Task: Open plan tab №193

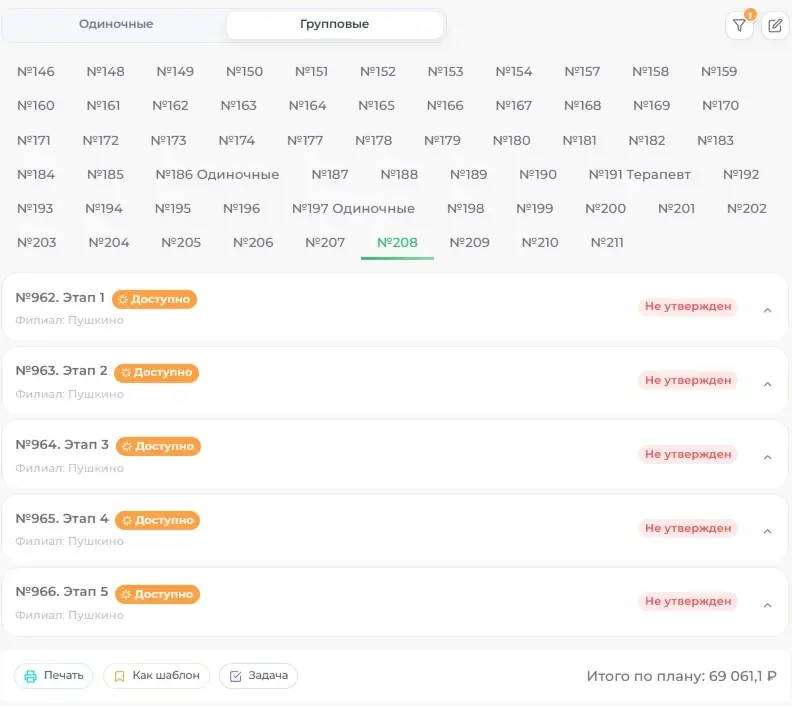Action: (x=35, y=208)
